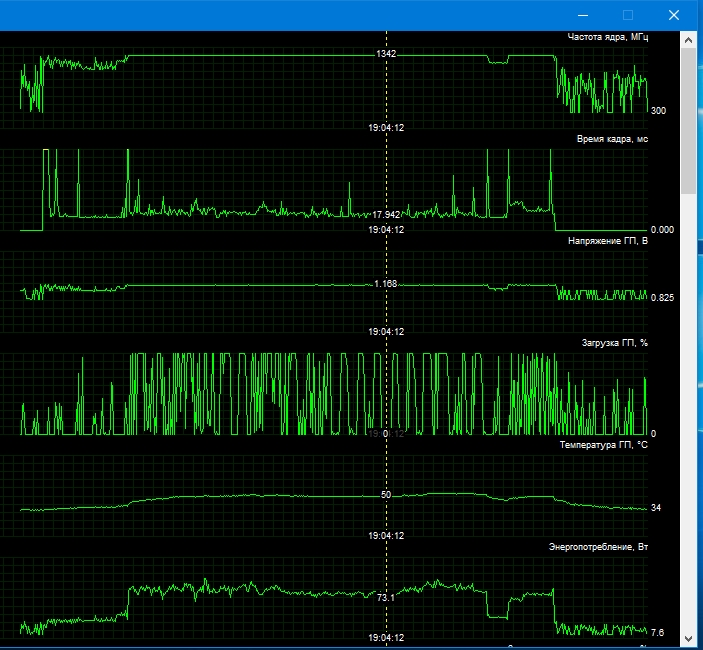Click the 1342 value marker on core clock graph

click(386, 54)
